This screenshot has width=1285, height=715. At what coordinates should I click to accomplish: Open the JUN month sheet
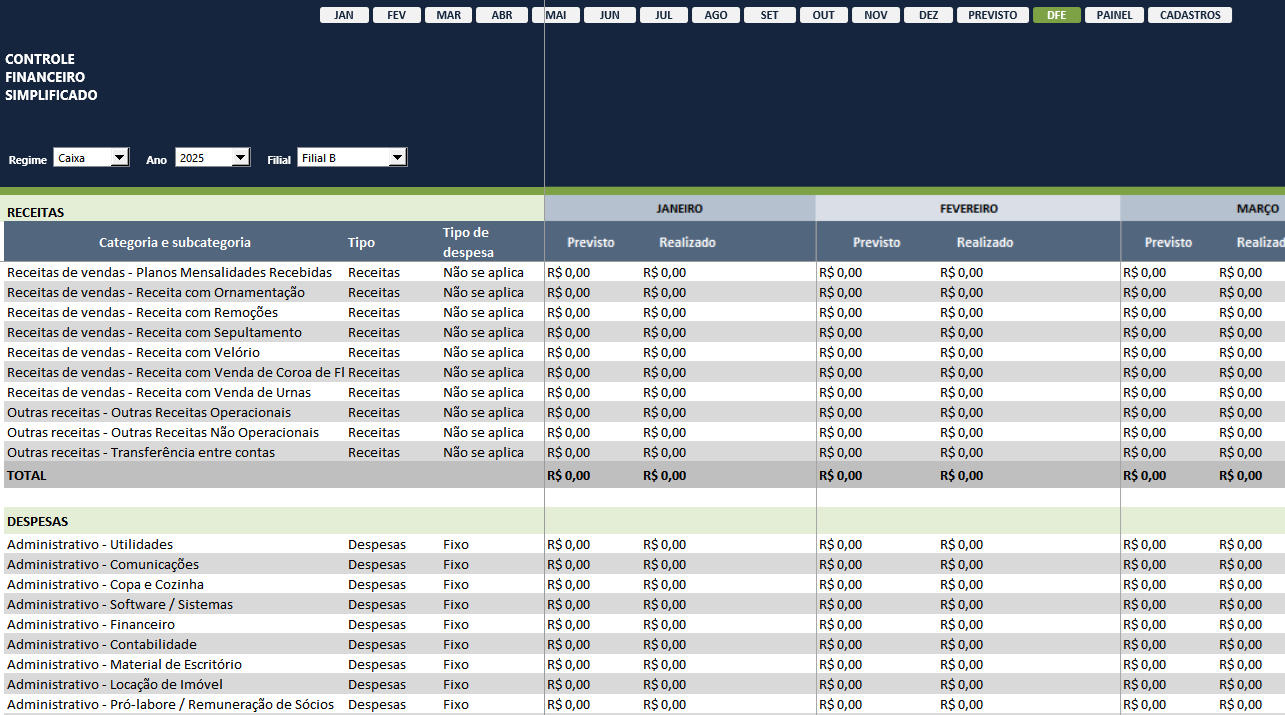609,15
